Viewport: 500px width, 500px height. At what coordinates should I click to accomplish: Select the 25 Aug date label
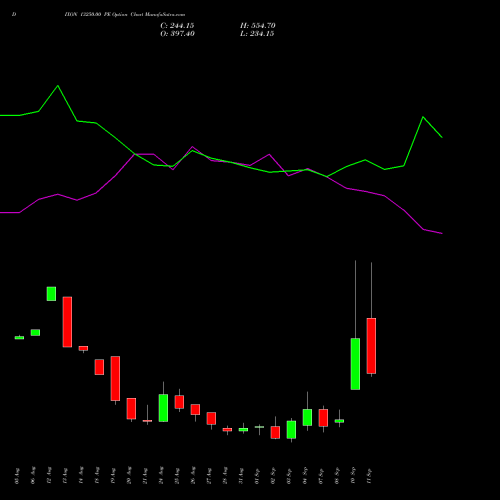click(x=177, y=476)
